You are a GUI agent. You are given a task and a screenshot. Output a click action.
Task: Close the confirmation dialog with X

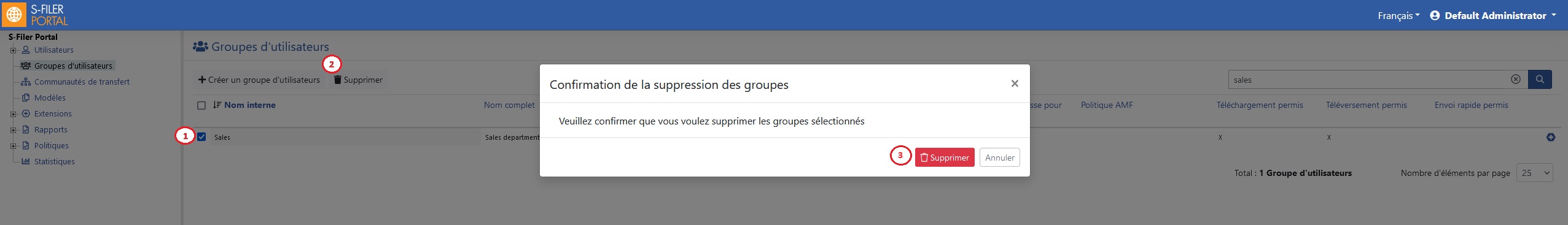(x=1015, y=83)
